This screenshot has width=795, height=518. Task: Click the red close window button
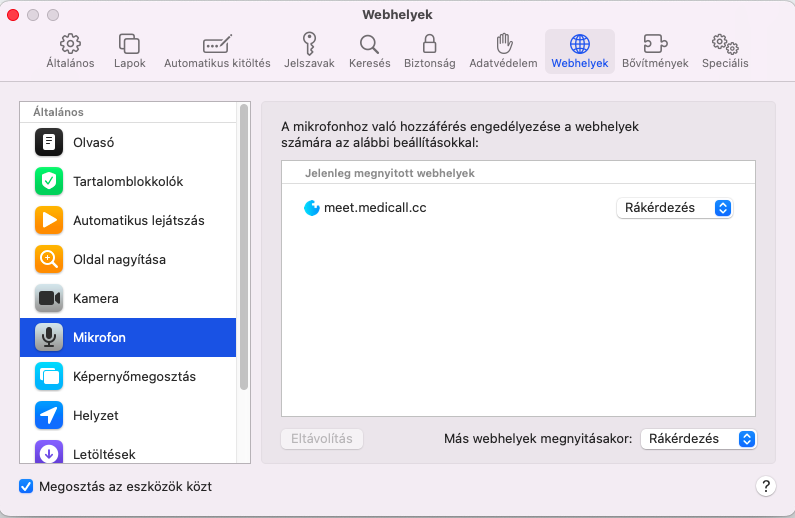[x=13, y=15]
